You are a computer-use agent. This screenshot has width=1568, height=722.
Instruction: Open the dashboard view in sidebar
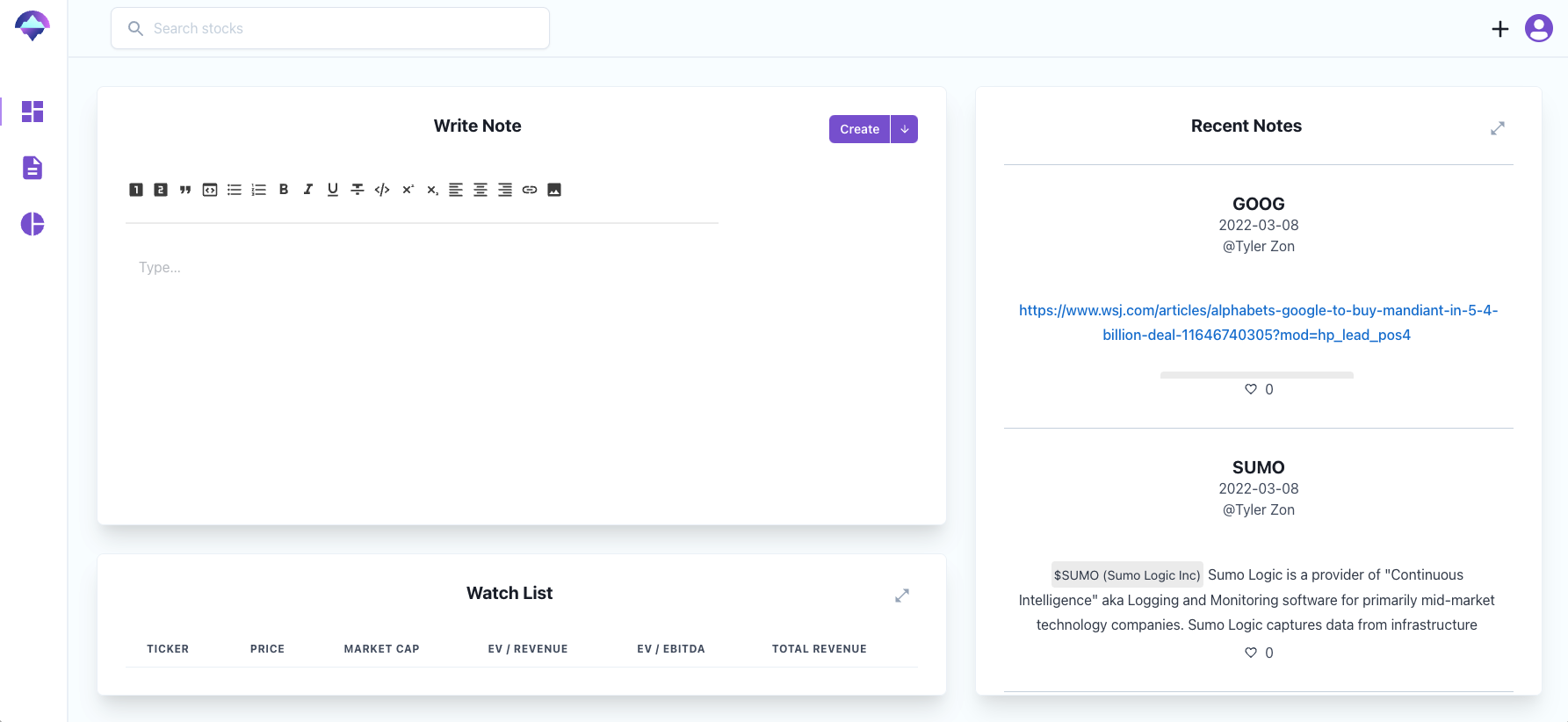(x=33, y=112)
